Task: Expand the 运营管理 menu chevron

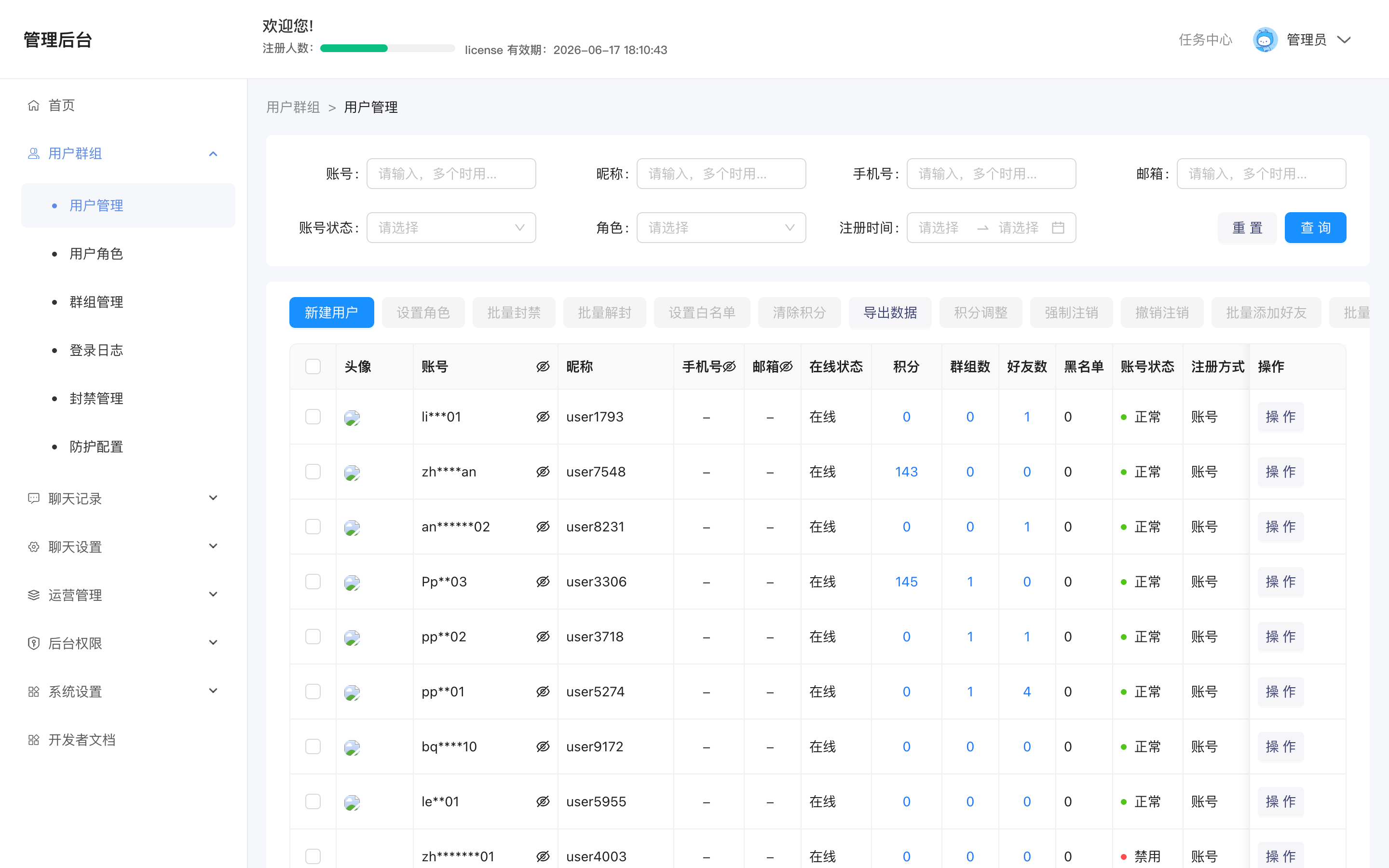Action: tap(213, 594)
